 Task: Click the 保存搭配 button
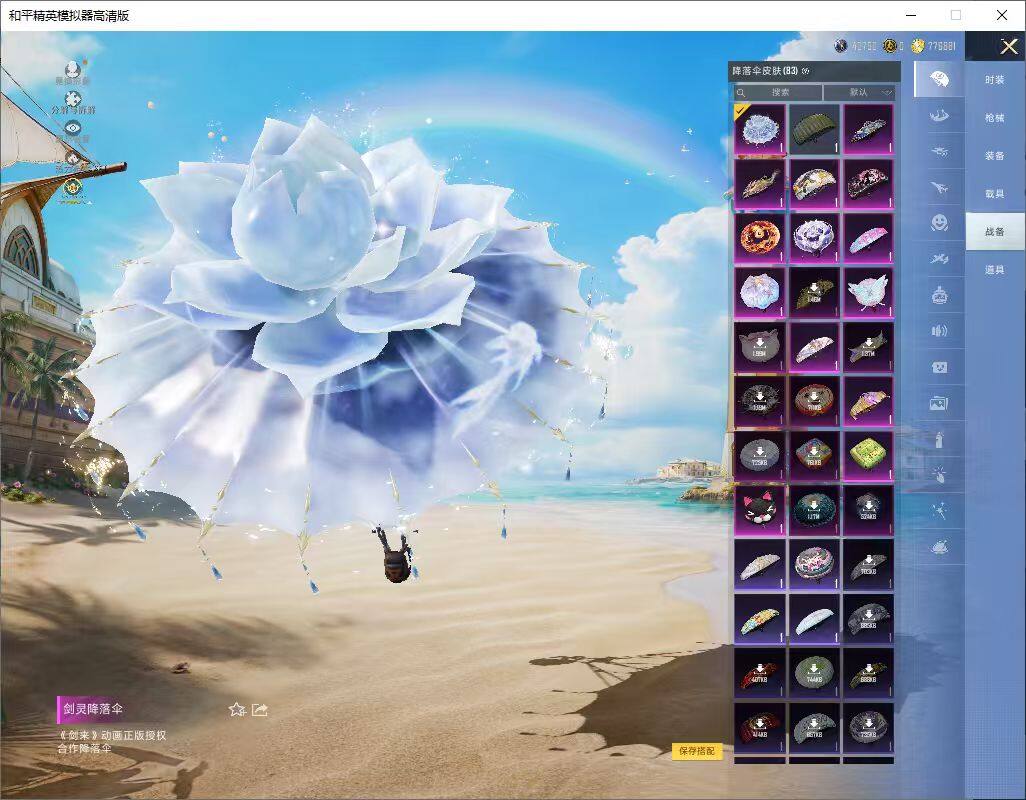(x=697, y=751)
